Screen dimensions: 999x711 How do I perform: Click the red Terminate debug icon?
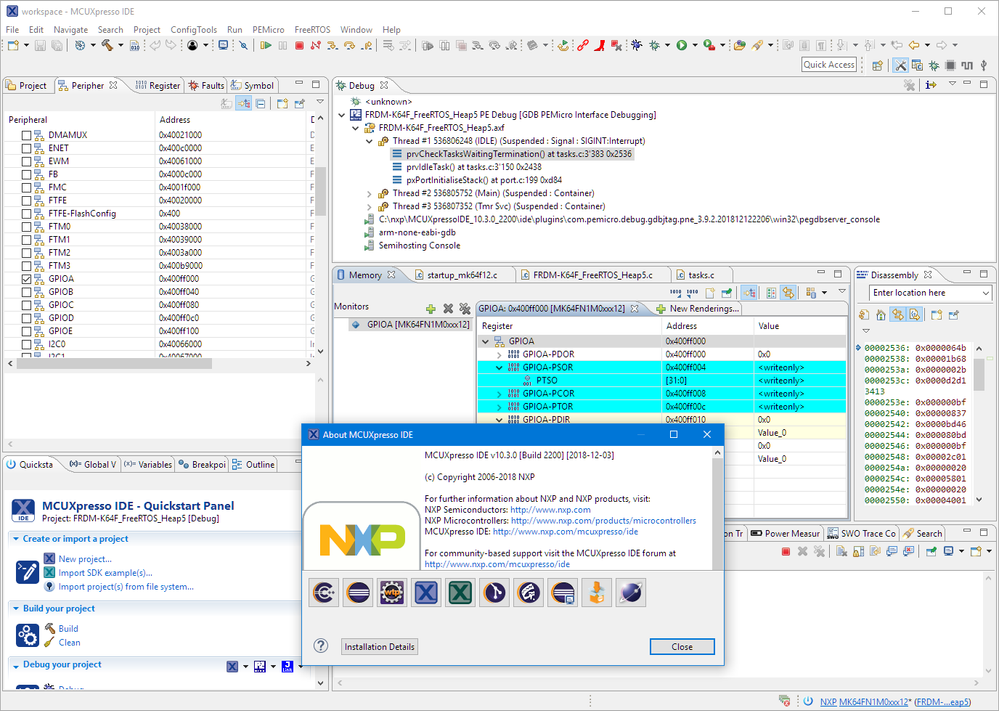[x=299, y=45]
